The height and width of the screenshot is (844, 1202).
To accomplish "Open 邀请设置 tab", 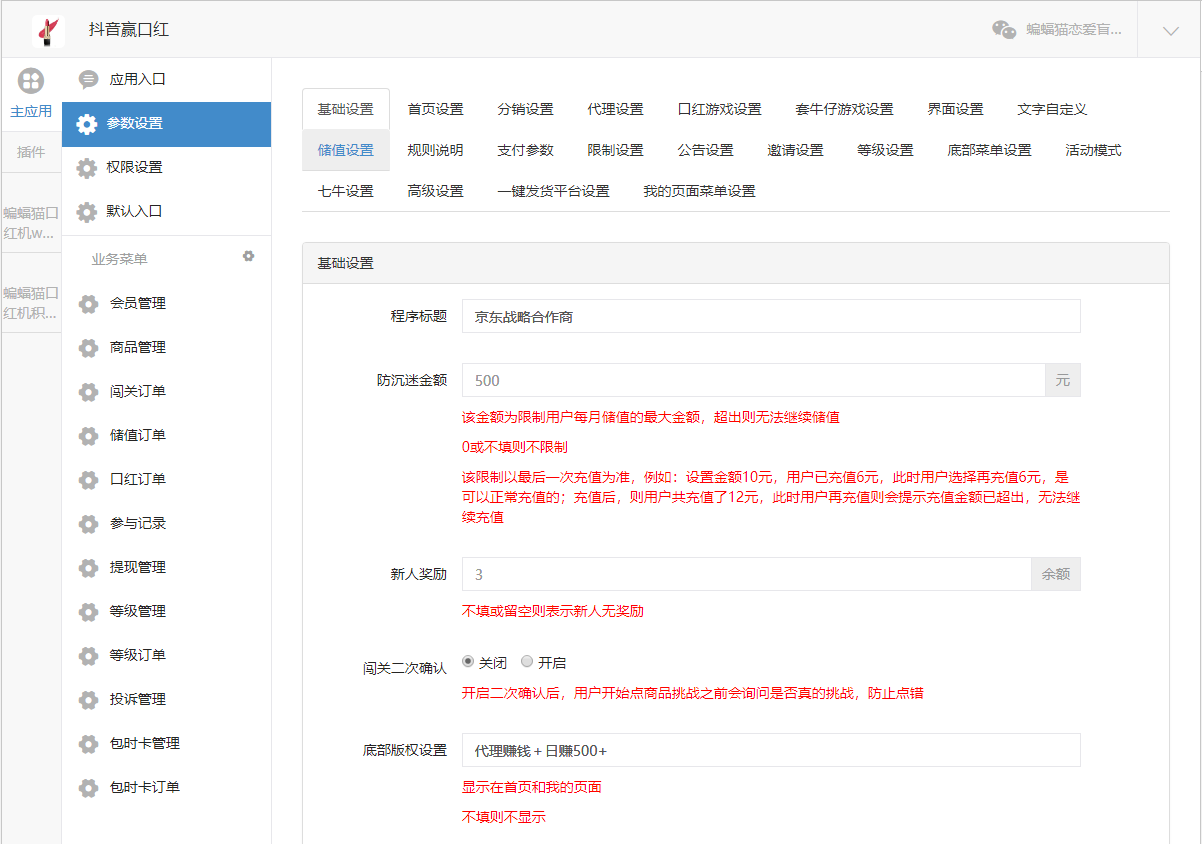I will click(x=795, y=150).
